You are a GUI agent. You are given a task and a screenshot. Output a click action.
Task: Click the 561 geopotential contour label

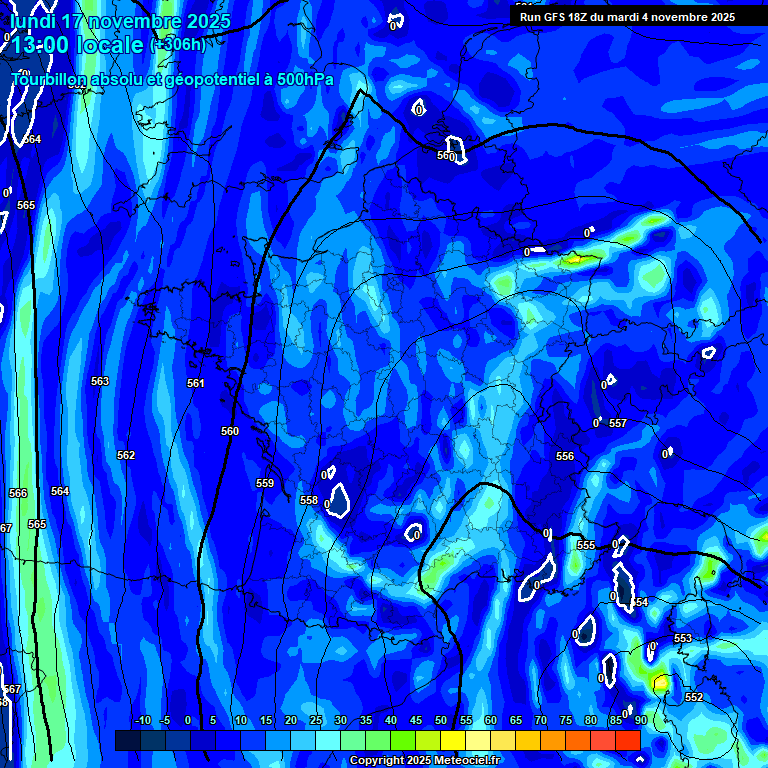click(196, 383)
